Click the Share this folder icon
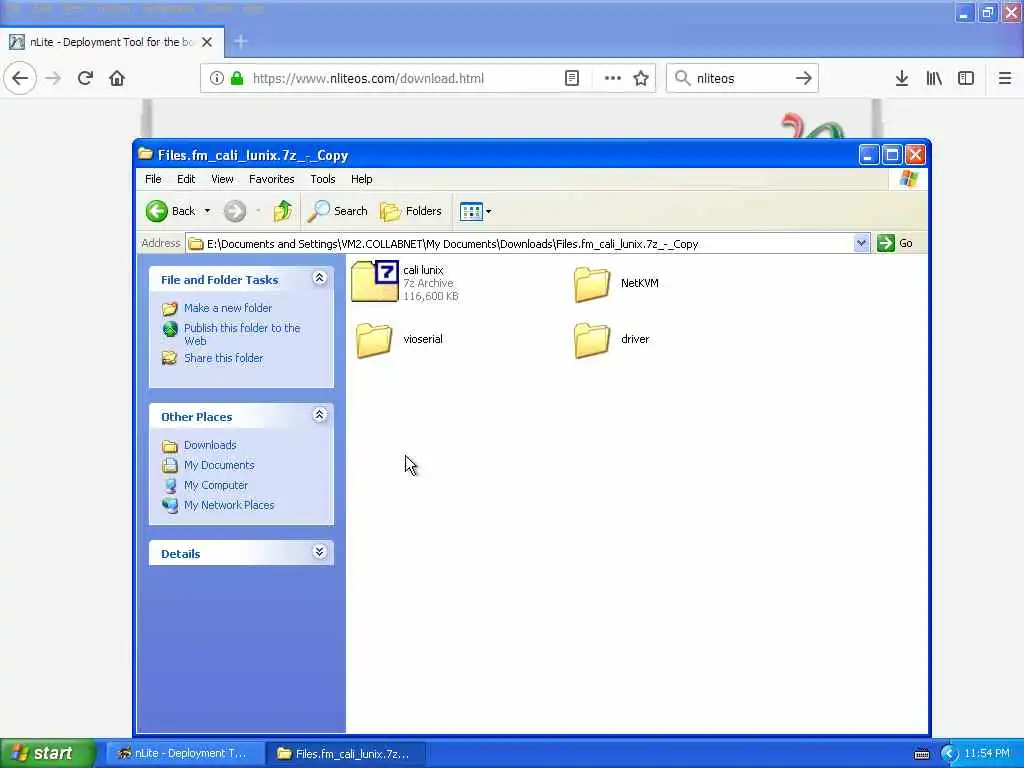This screenshot has height=768, width=1024. pyautogui.click(x=170, y=358)
